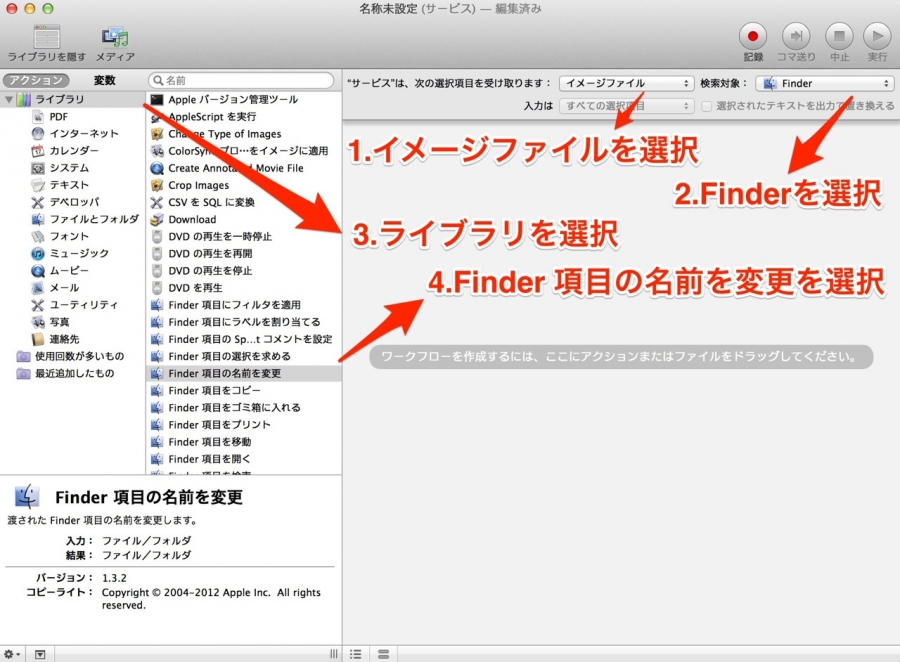Image resolution: width=900 pixels, height=662 pixels.
Task: Click the 名前 search field
Action: (x=241, y=80)
